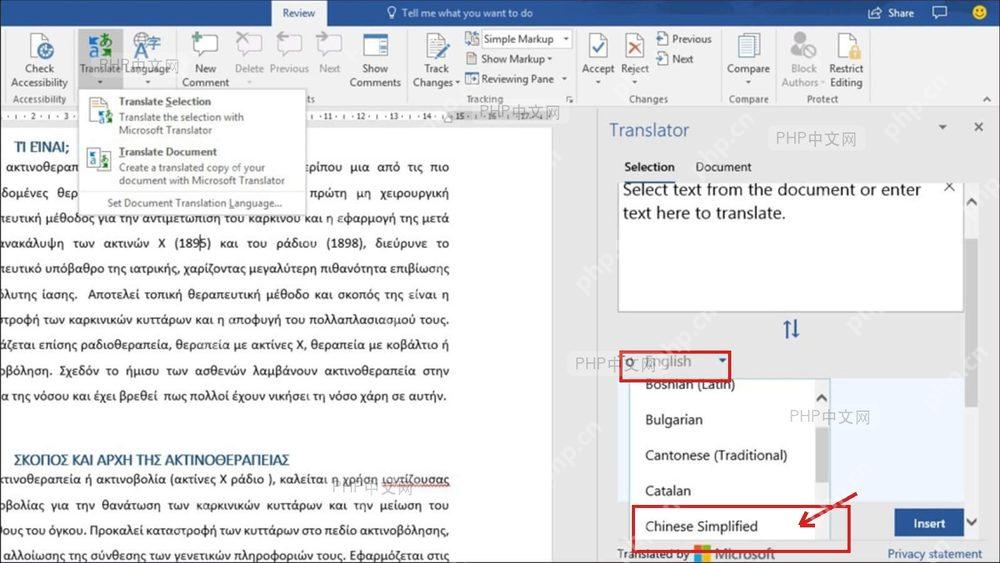Go to Previous comment
The image size is (1000, 563).
(289, 54)
